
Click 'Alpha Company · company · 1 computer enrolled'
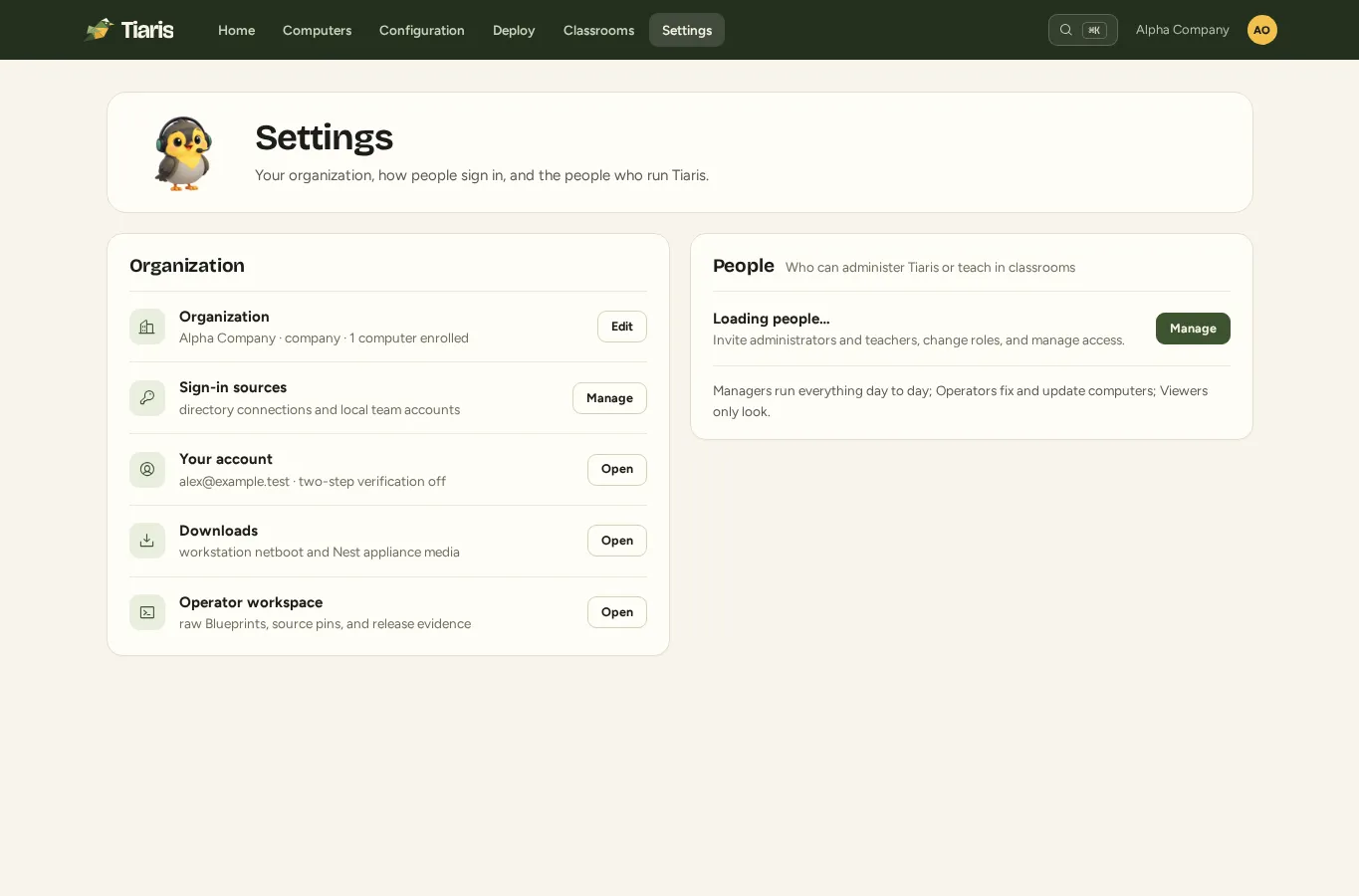(324, 337)
